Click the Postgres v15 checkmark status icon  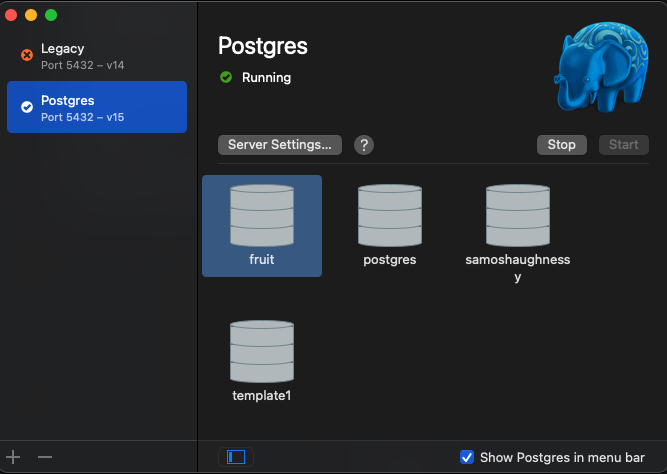pos(27,107)
